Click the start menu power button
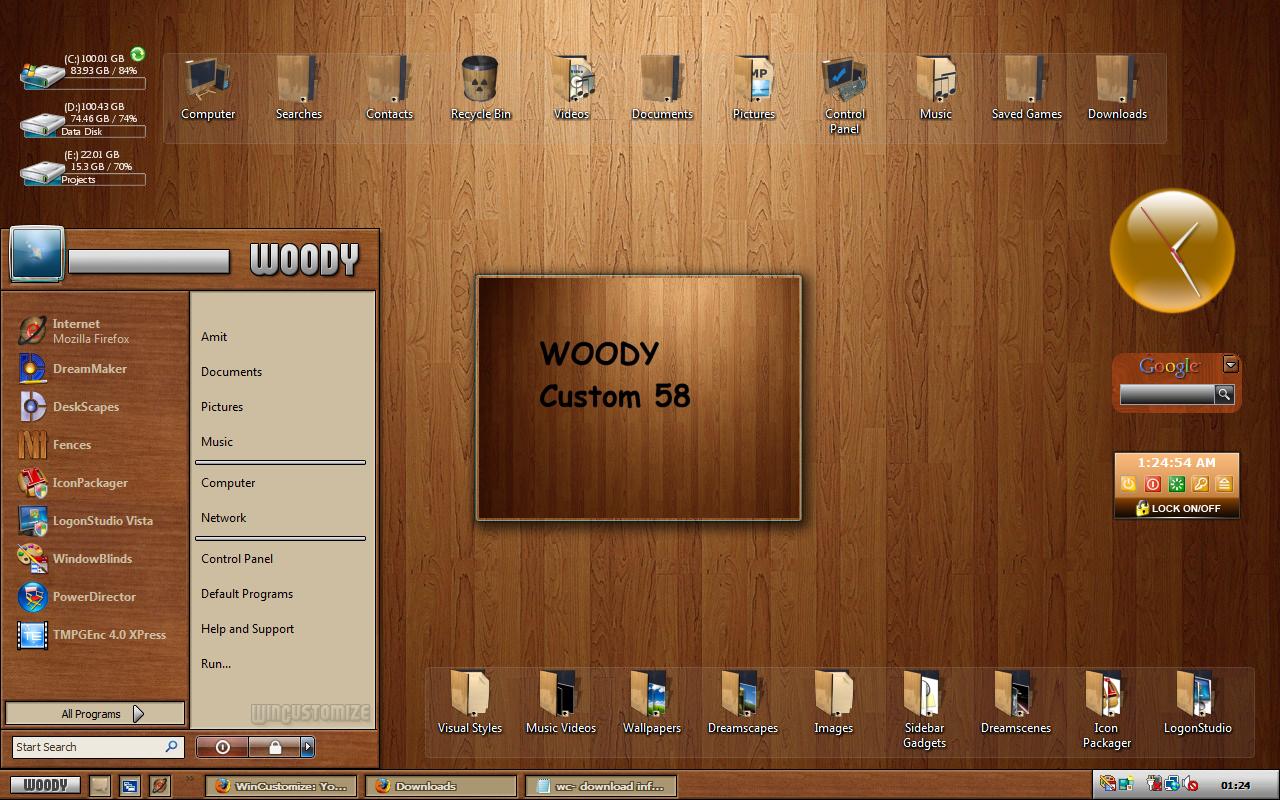The width and height of the screenshot is (1280, 800). [222, 747]
